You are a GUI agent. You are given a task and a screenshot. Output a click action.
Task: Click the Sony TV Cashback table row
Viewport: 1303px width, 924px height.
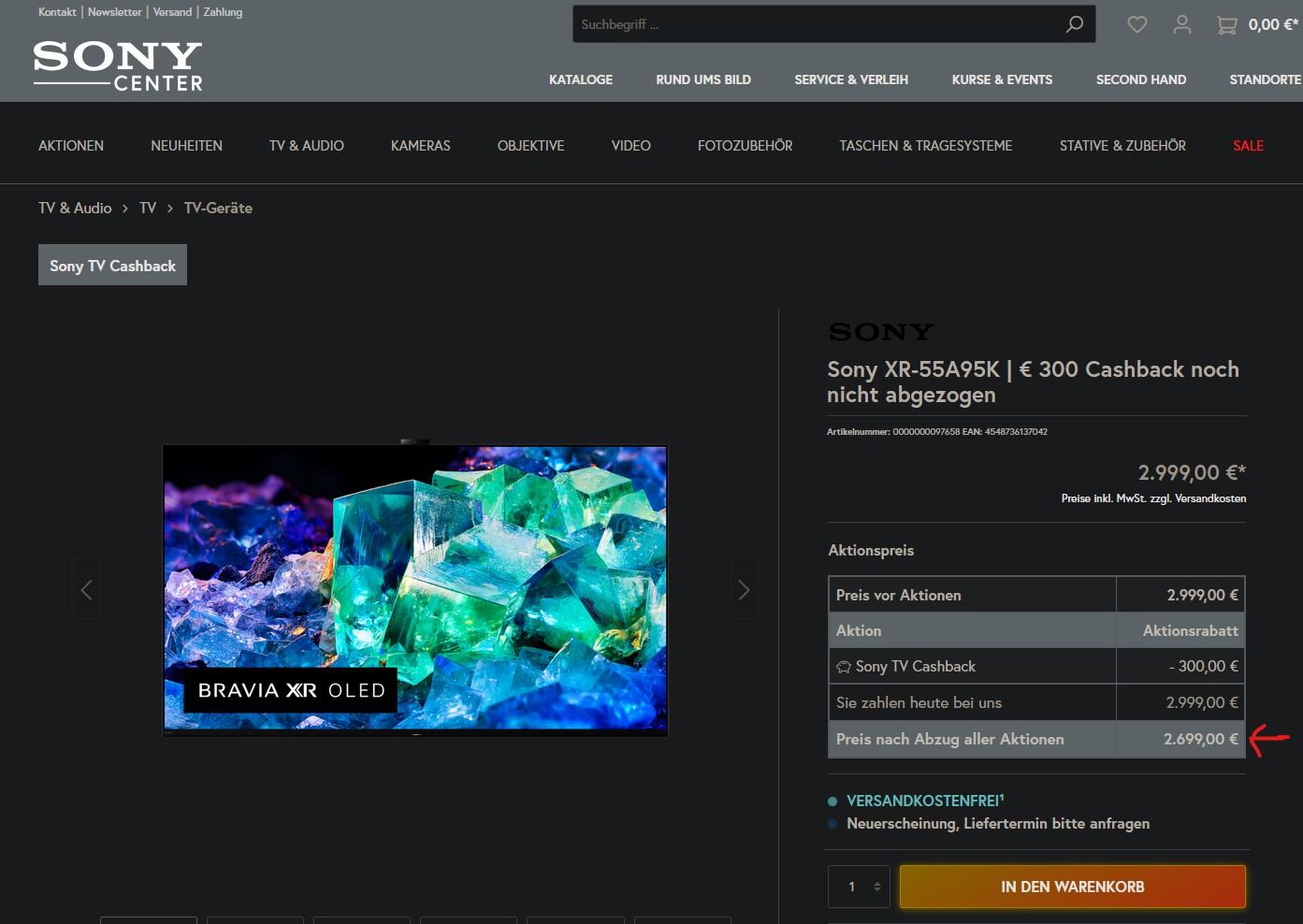1036,666
